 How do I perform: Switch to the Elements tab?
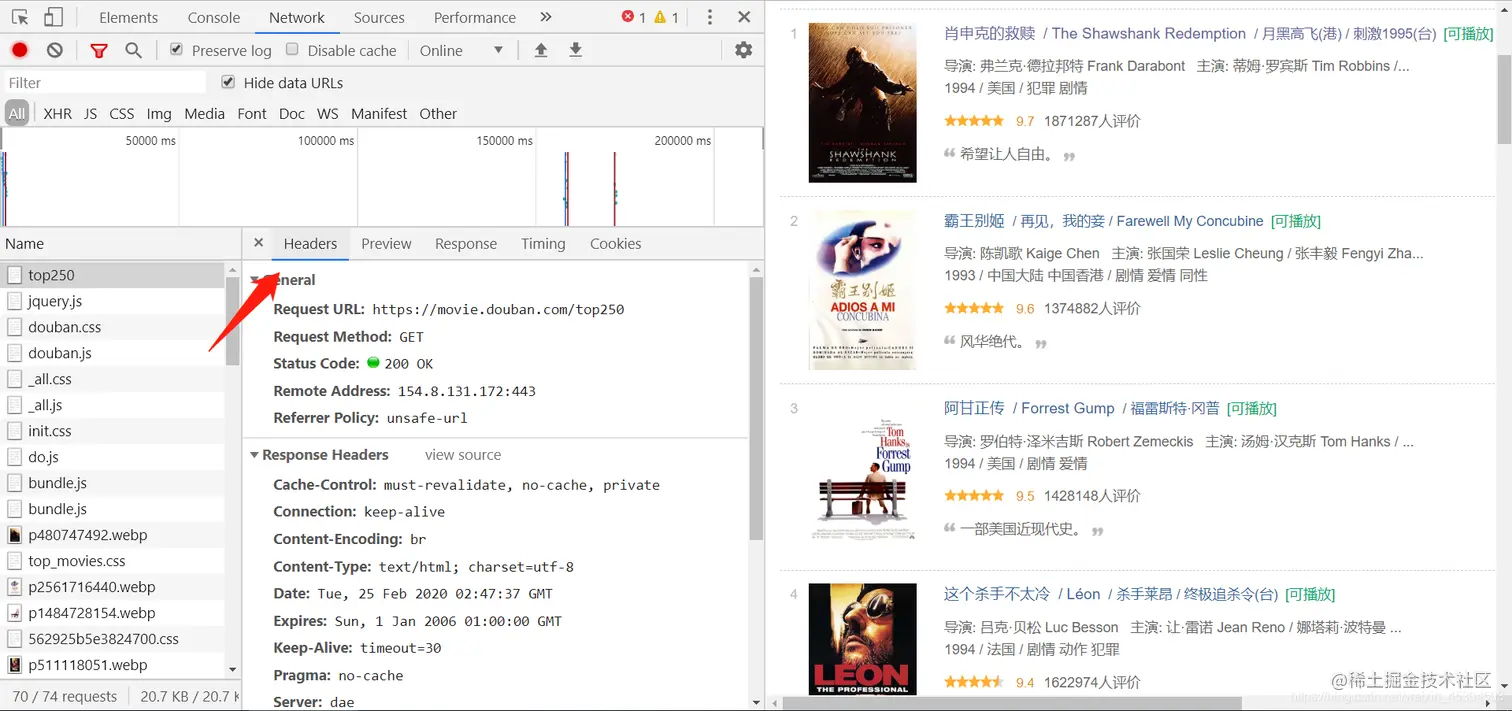[129, 17]
